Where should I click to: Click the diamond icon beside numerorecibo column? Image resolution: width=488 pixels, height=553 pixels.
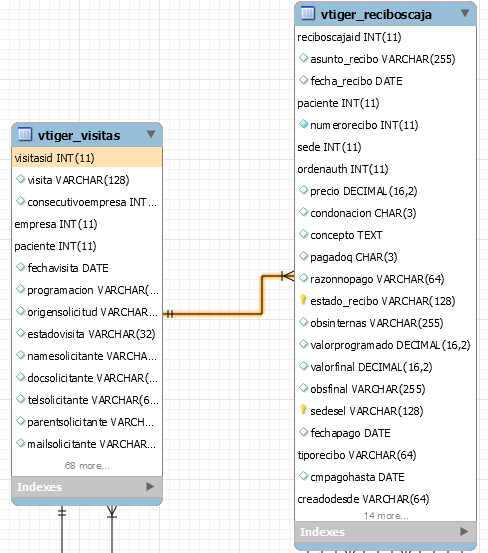tap(303, 124)
